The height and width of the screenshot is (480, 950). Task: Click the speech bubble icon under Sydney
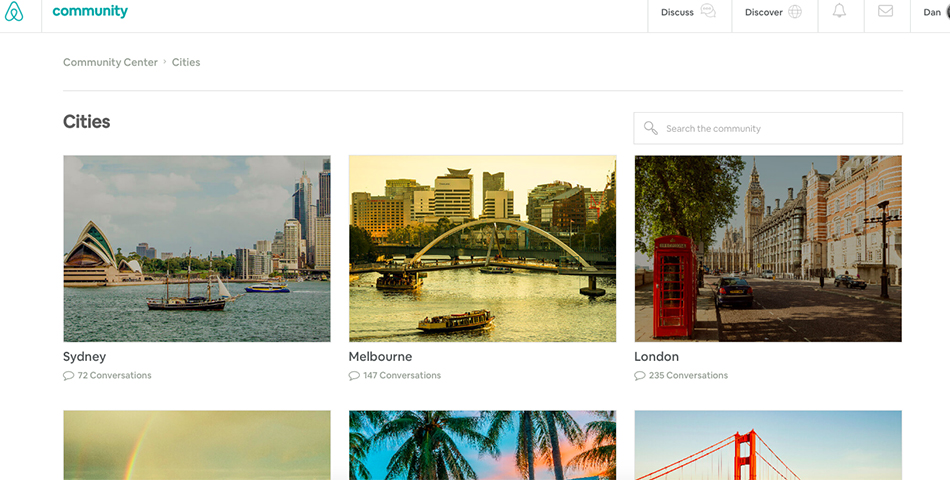click(68, 376)
